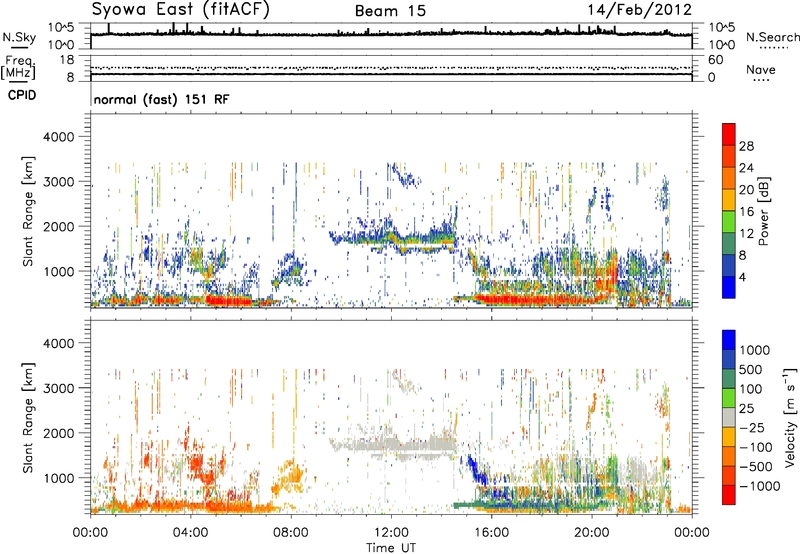The image size is (800, 554).
Task: Click the 'Nave' legend label
Action: (x=761, y=69)
